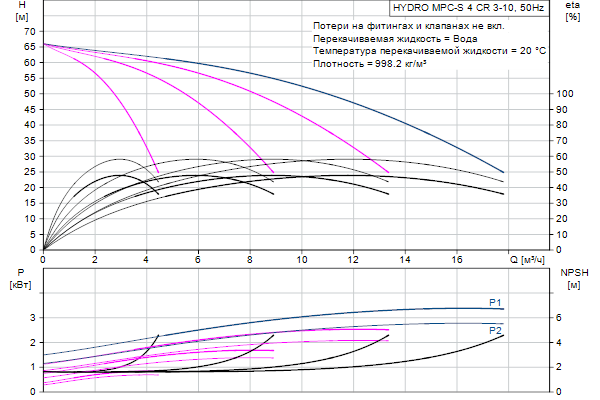600x400 pixels.
Task: Select the P2 power curve label
Action: [x=495, y=329]
